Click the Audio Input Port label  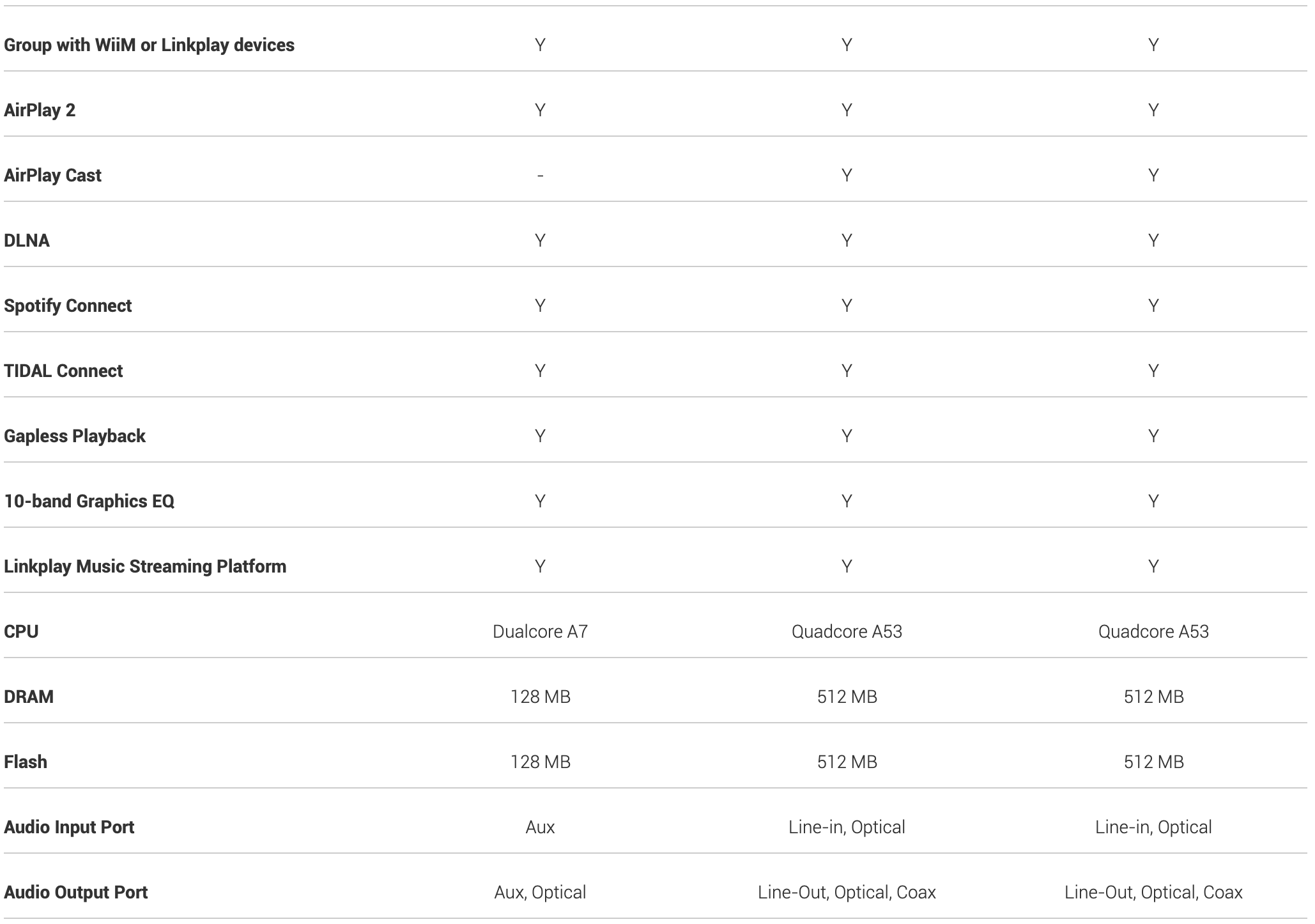(x=69, y=827)
